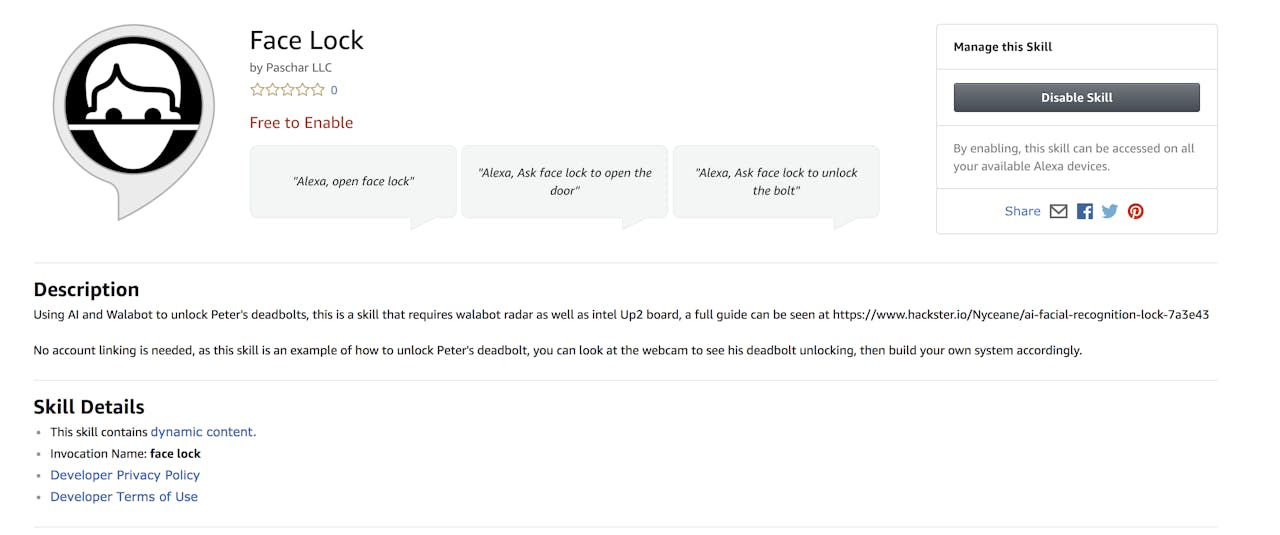Share the skill on Twitter

pos(1110,211)
